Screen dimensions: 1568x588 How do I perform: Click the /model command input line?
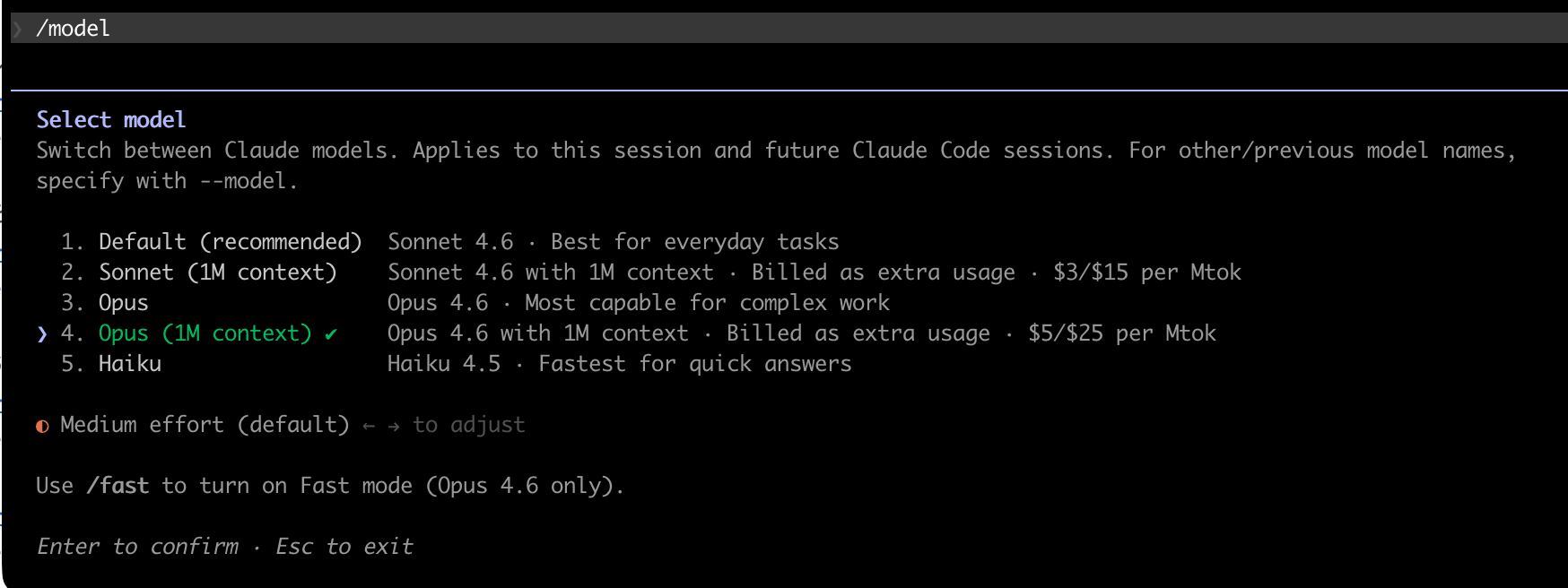74,29
